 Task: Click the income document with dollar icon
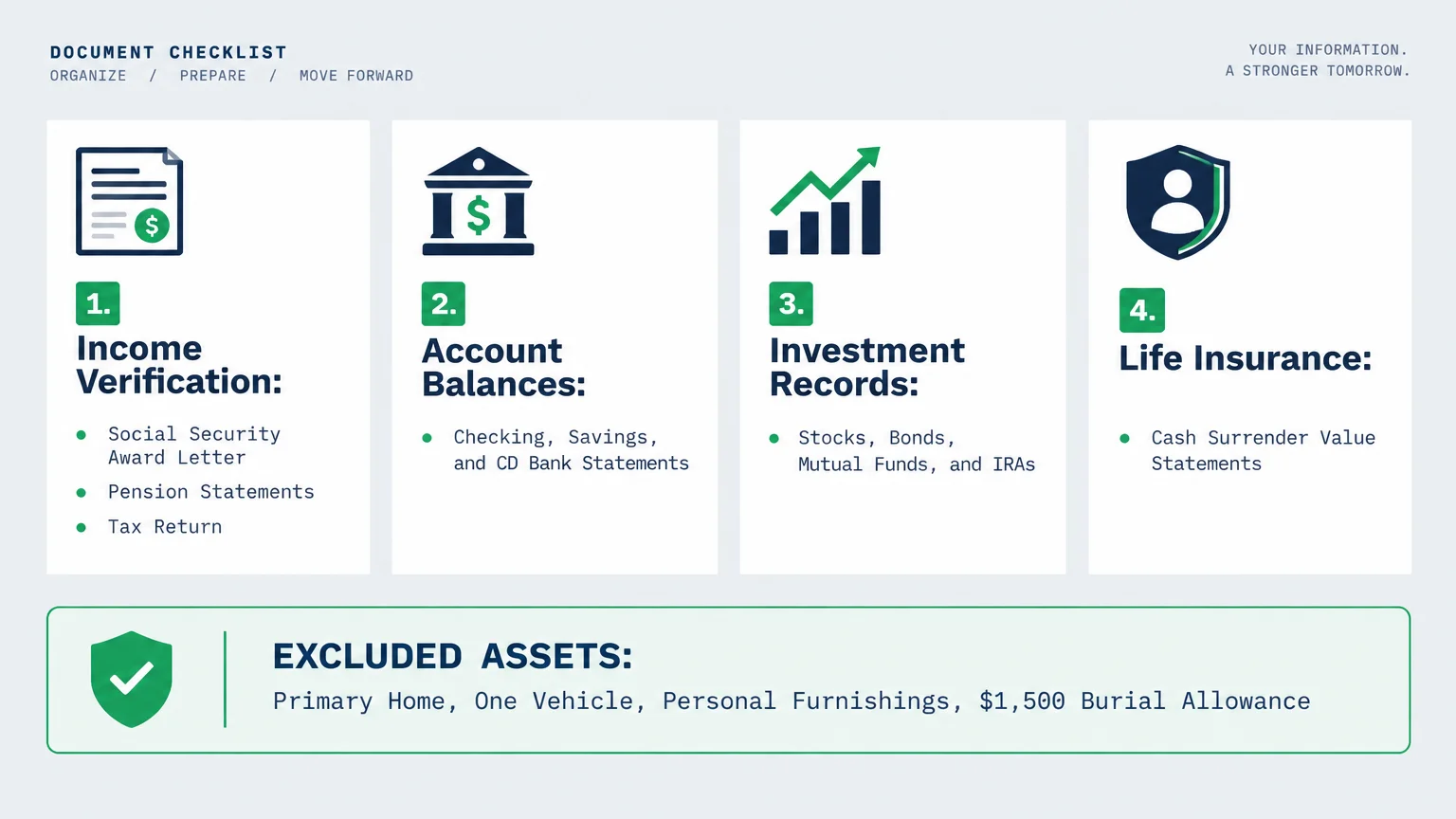pyautogui.click(x=129, y=201)
